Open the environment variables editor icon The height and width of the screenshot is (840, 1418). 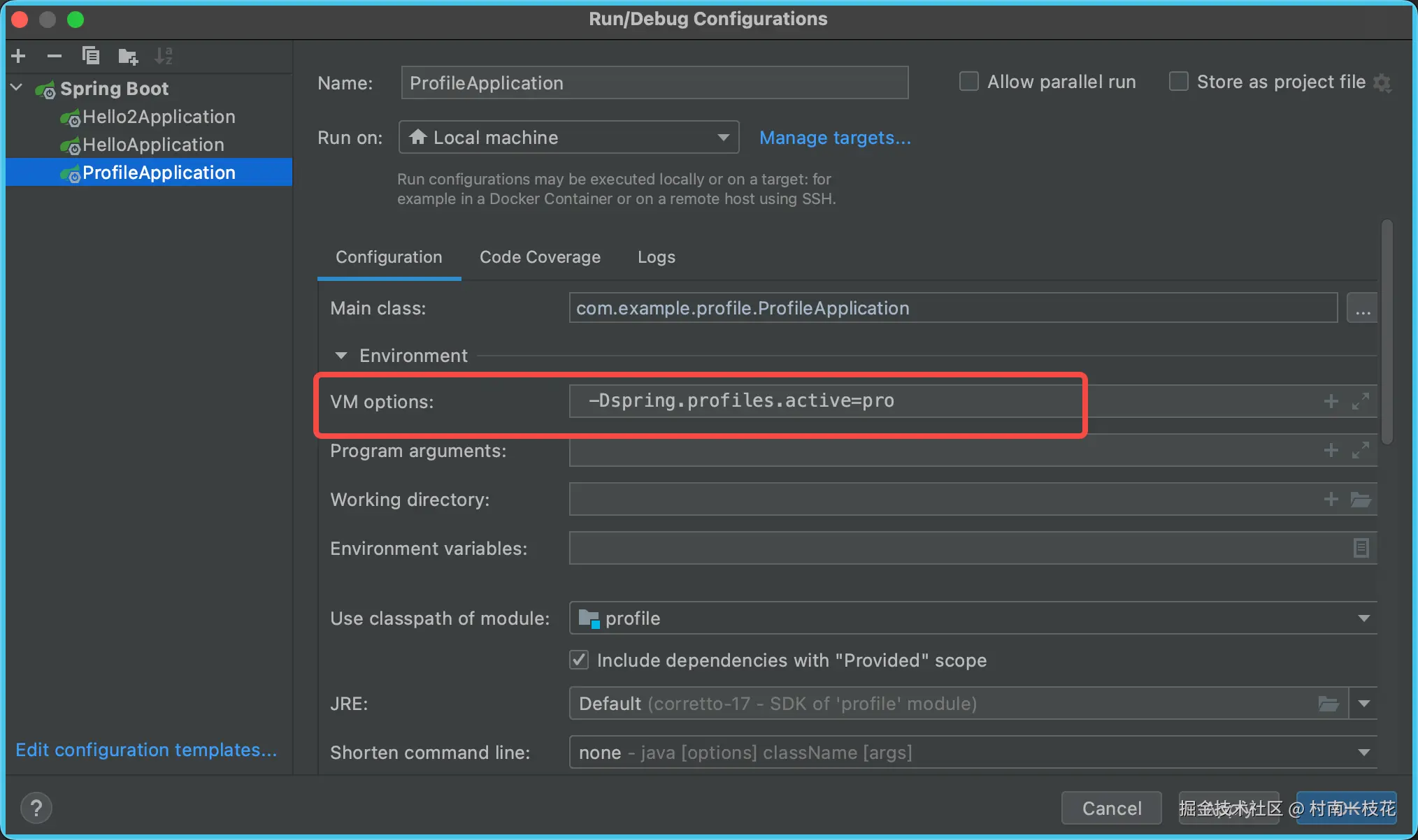(x=1361, y=548)
